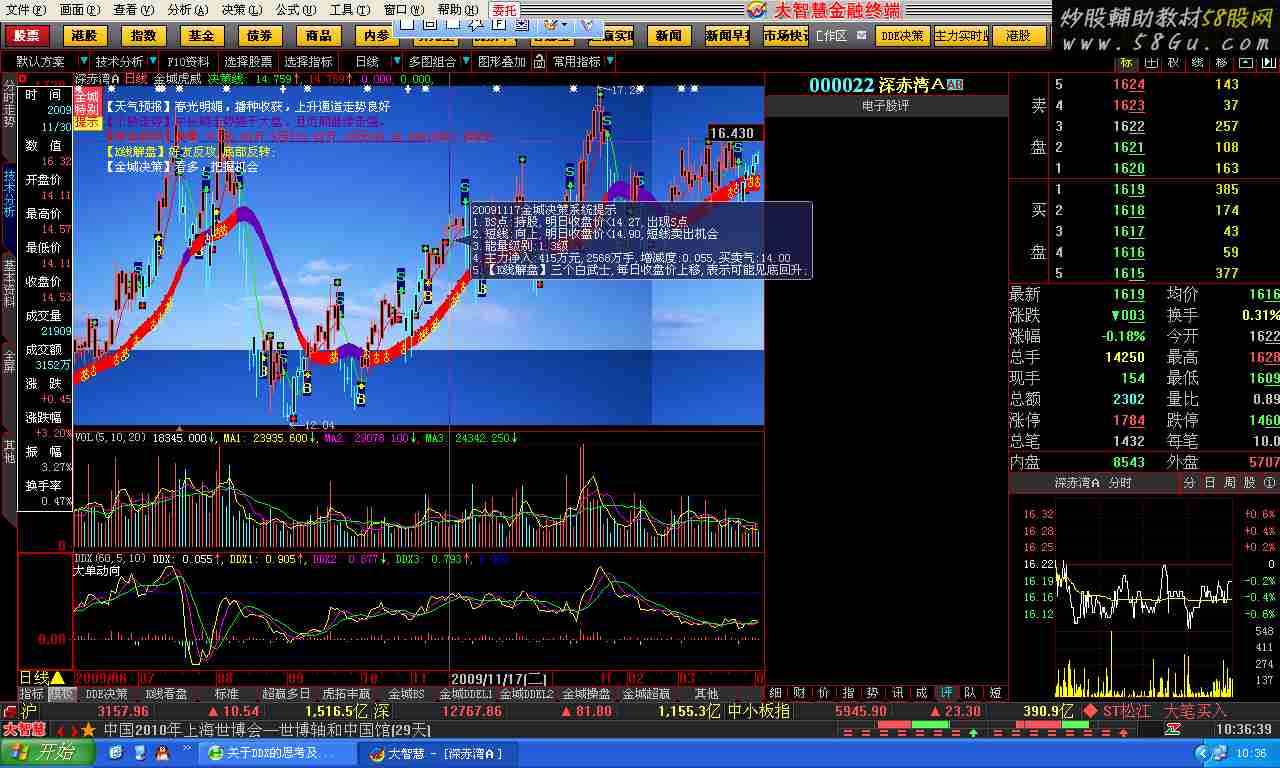Select the 金城BS indicator tab

click(x=407, y=693)
